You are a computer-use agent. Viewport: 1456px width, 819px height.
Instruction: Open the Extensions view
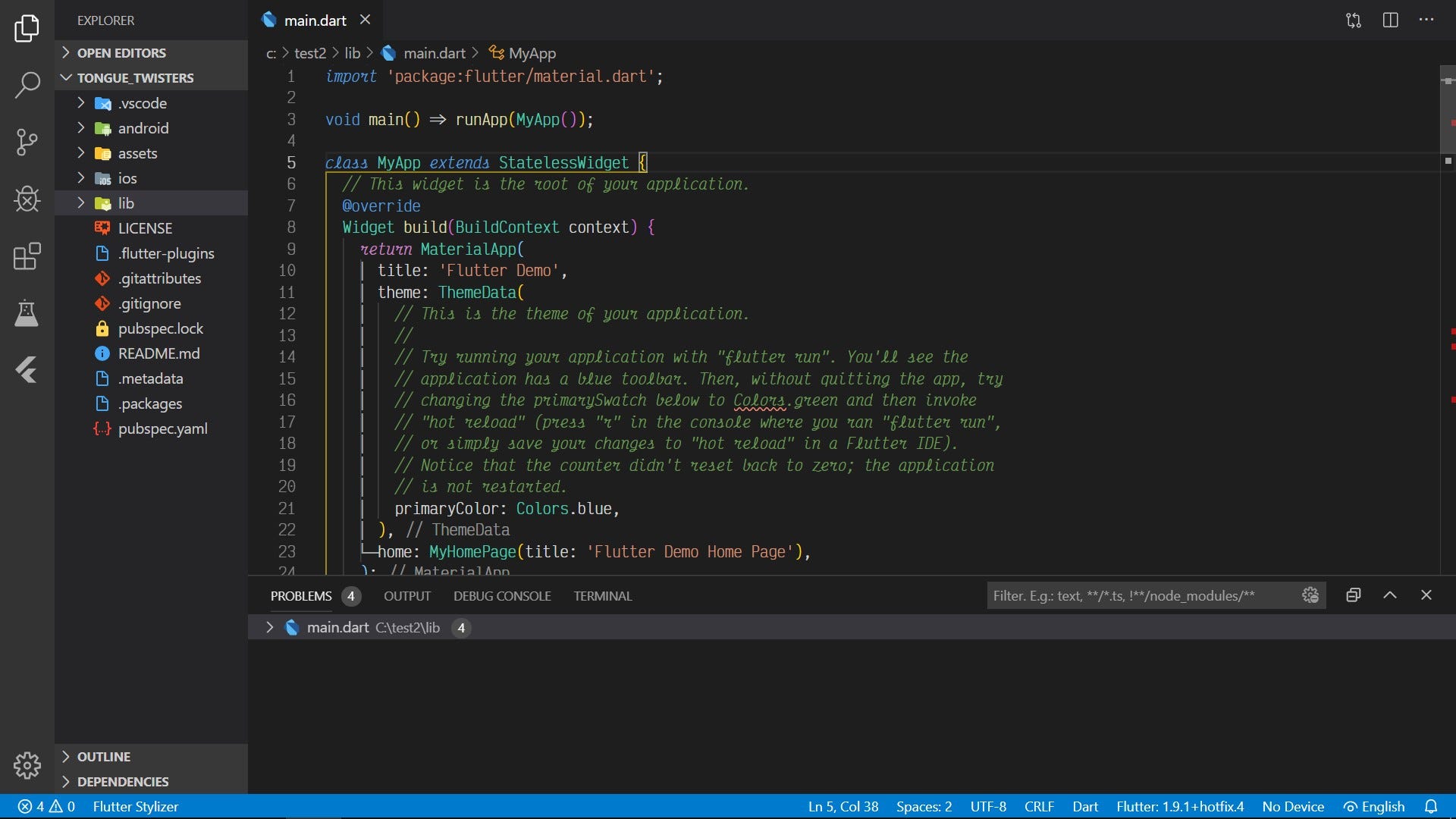(27, 257)
